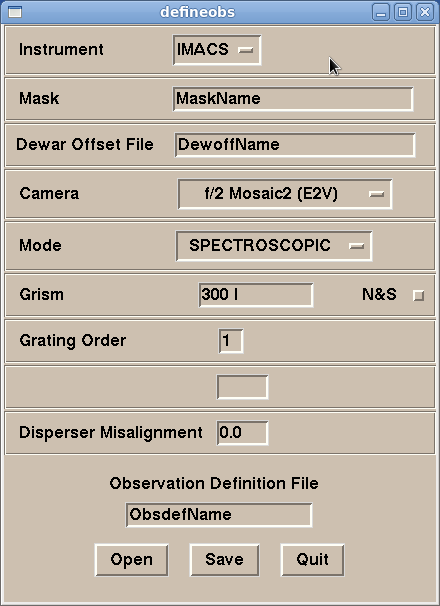Click the Mask label text
The height and width of the screenshot is (606, 440).
point(39,99)
